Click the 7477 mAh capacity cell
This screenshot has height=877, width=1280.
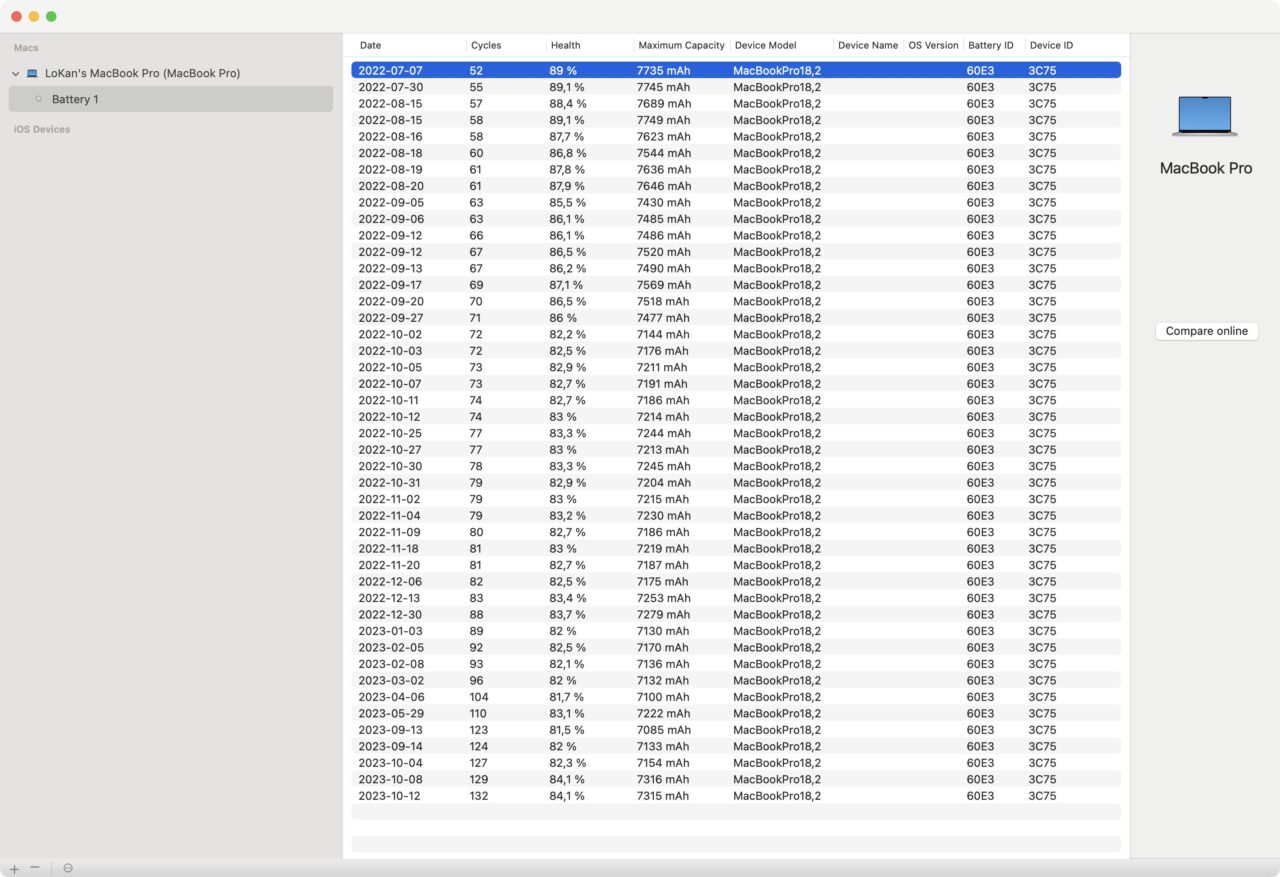(x=664, y=318)
